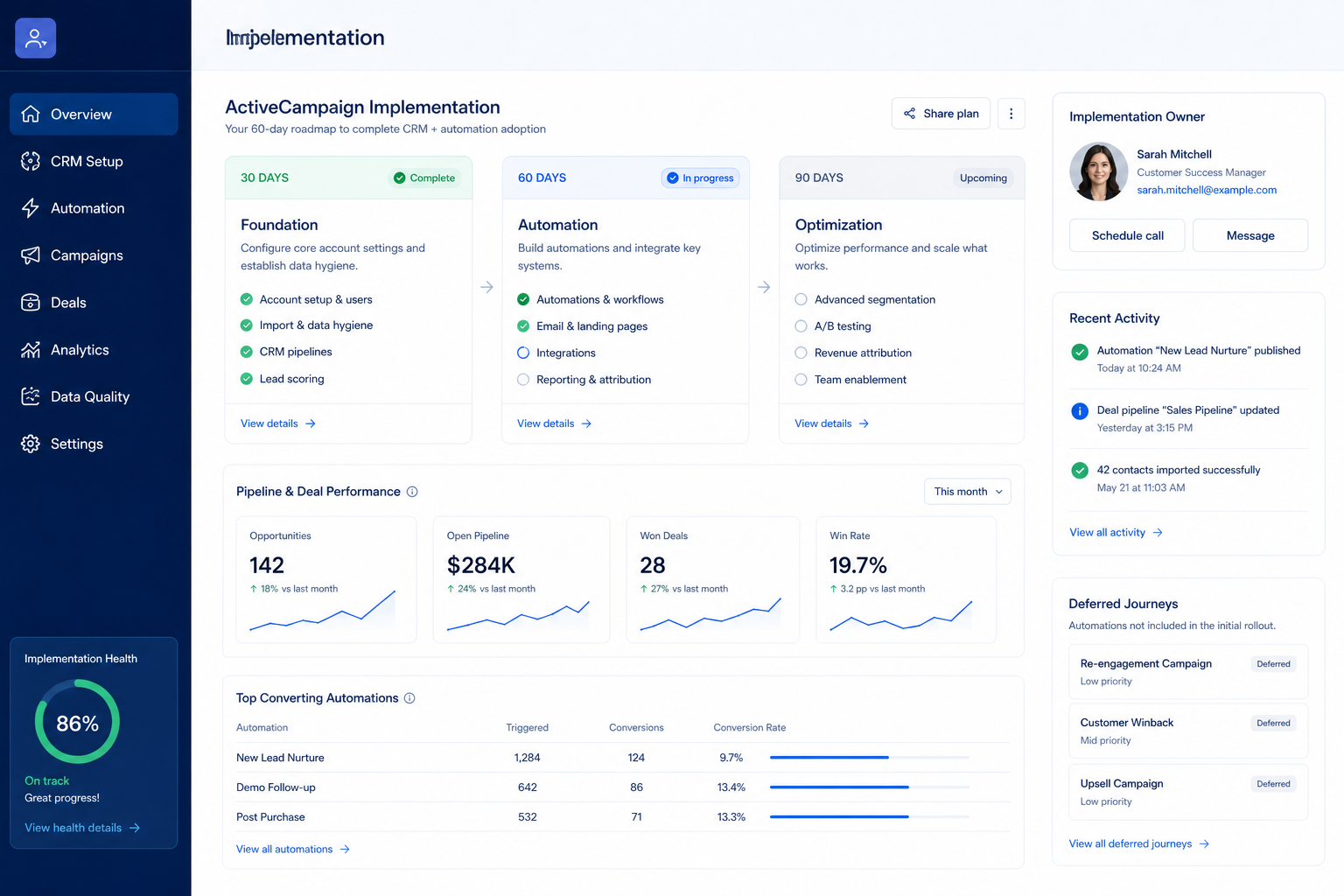Open the Customer Winback deferred card
Image resolution: width=1344 pixels, height=896 pixels.
[1188, 731]
